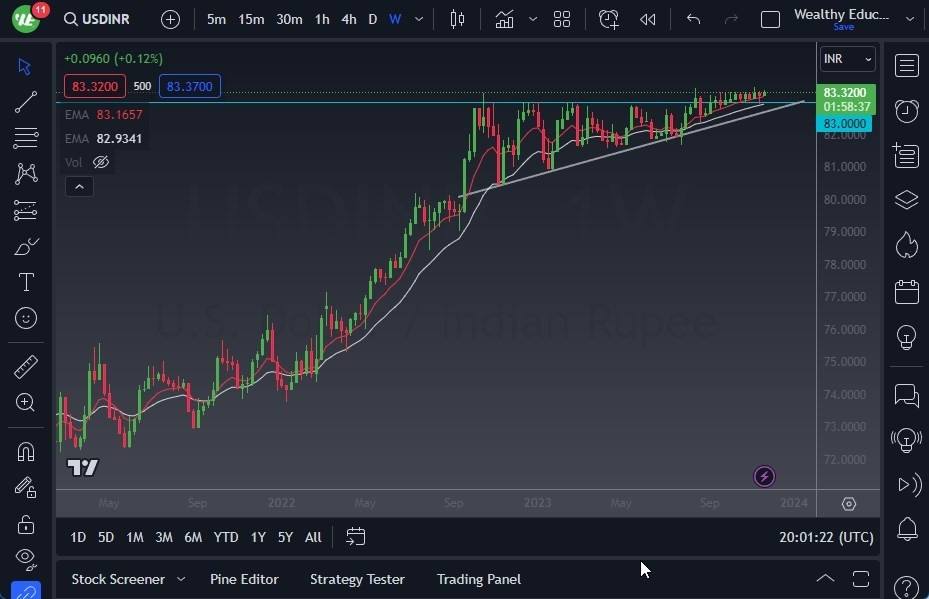
Task: Open the Strategy Tester tab
Action: click(x=357, y=579)
